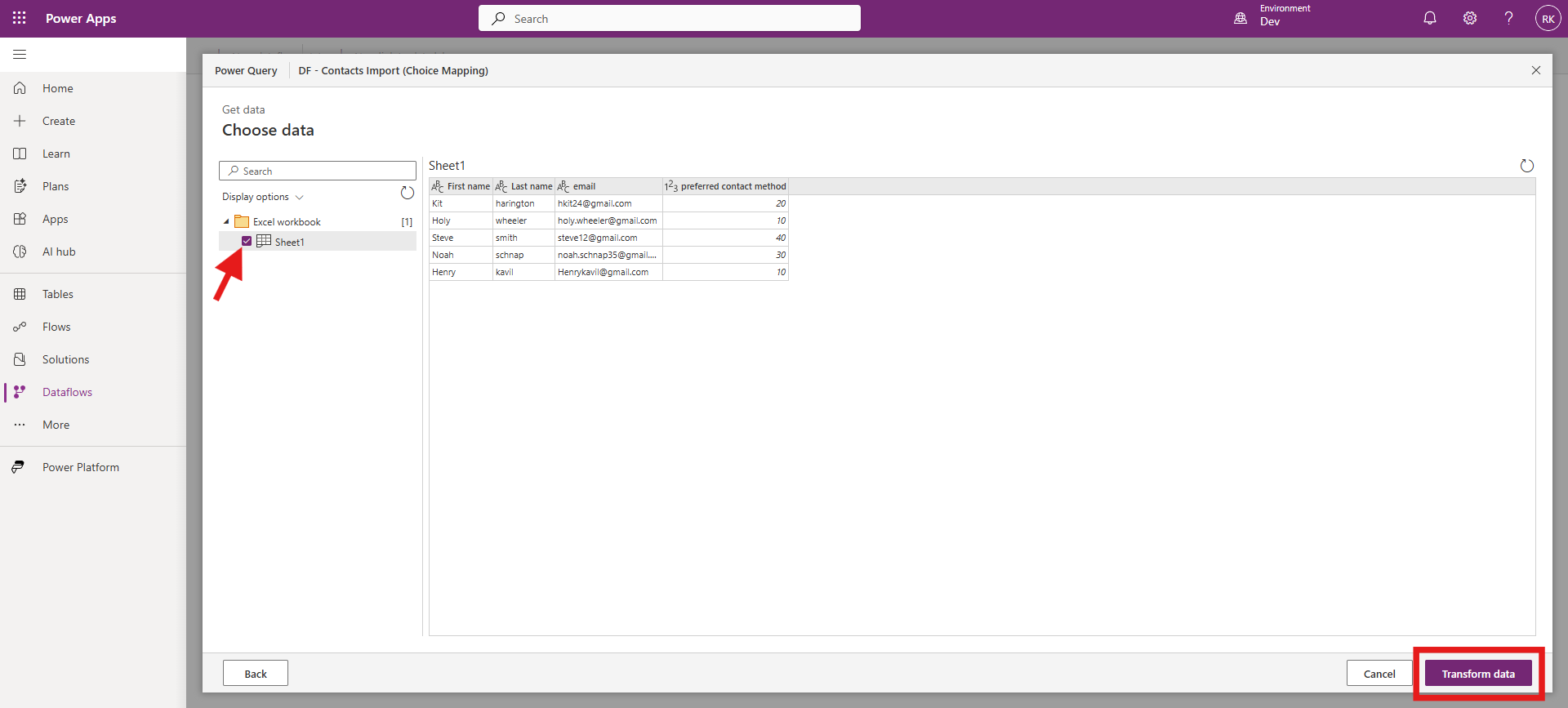Image resolution: width=1568 pixels, height=708 pixels.
Task: Select the preferred contact method column header
Action: pyautogui.click(x=725, y=186)
